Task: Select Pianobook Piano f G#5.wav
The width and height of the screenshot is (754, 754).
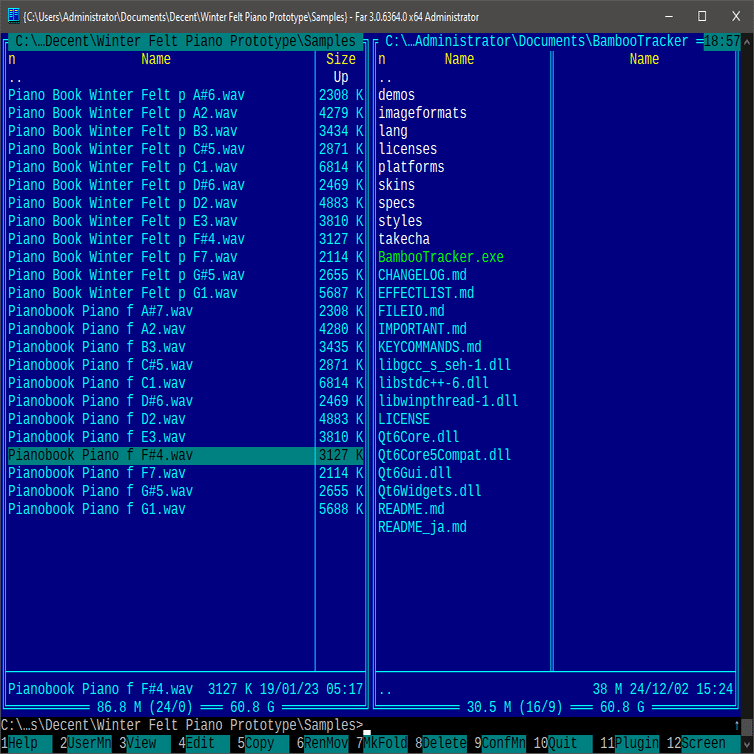Action: (x=100, y=491)
